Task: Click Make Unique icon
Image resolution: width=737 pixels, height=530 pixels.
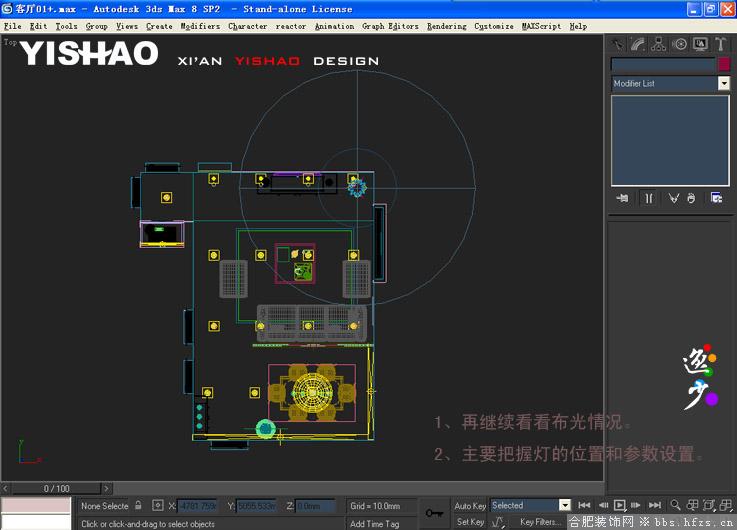Action: 674,198
